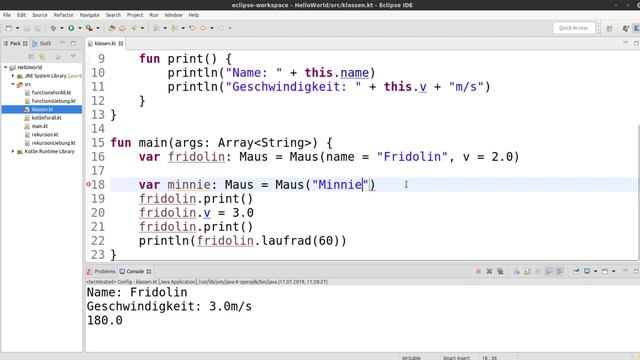Click Collapse All in Package Explorer
This screenshot has height=360, width=640.
(x=31, y=57)
